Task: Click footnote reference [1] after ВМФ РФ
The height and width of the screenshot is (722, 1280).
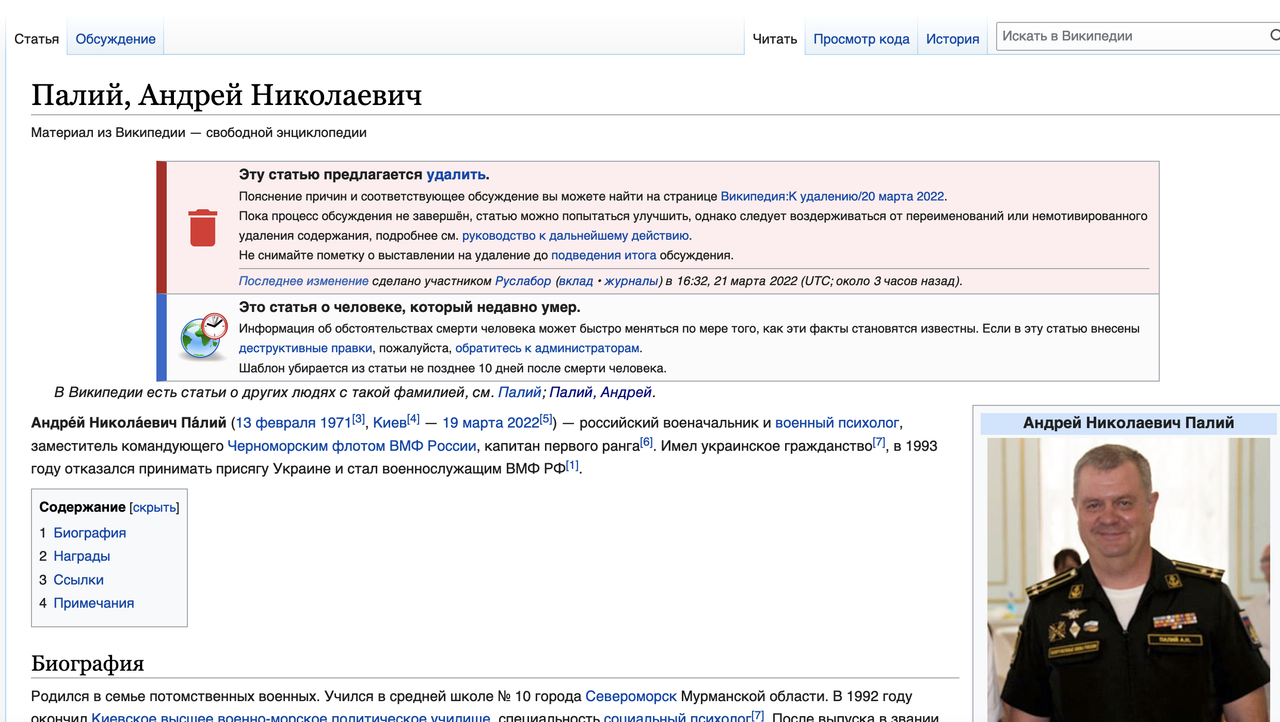Action: [x=573, y=465]
